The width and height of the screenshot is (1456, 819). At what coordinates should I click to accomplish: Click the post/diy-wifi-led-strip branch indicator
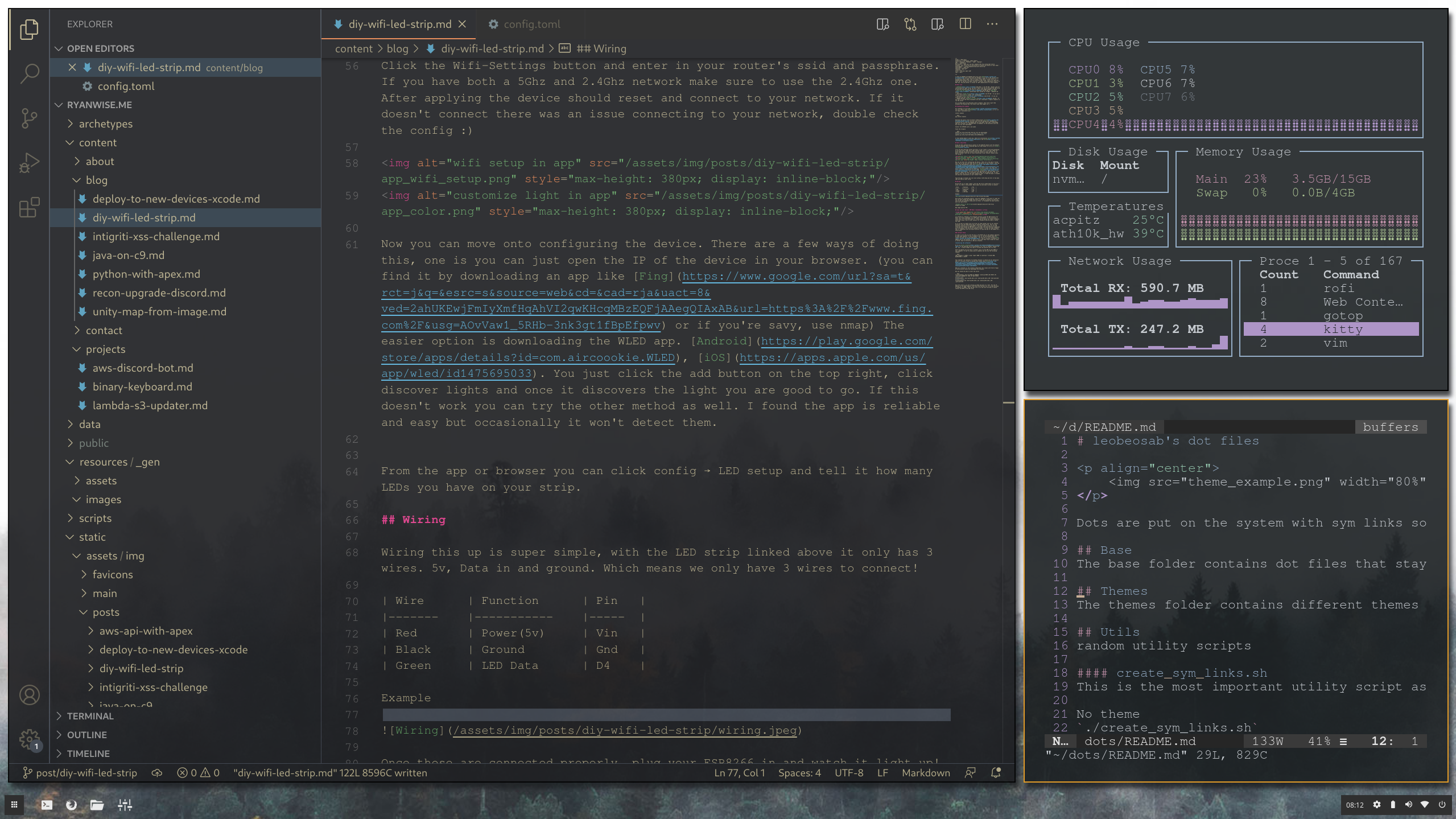(80, 772)
